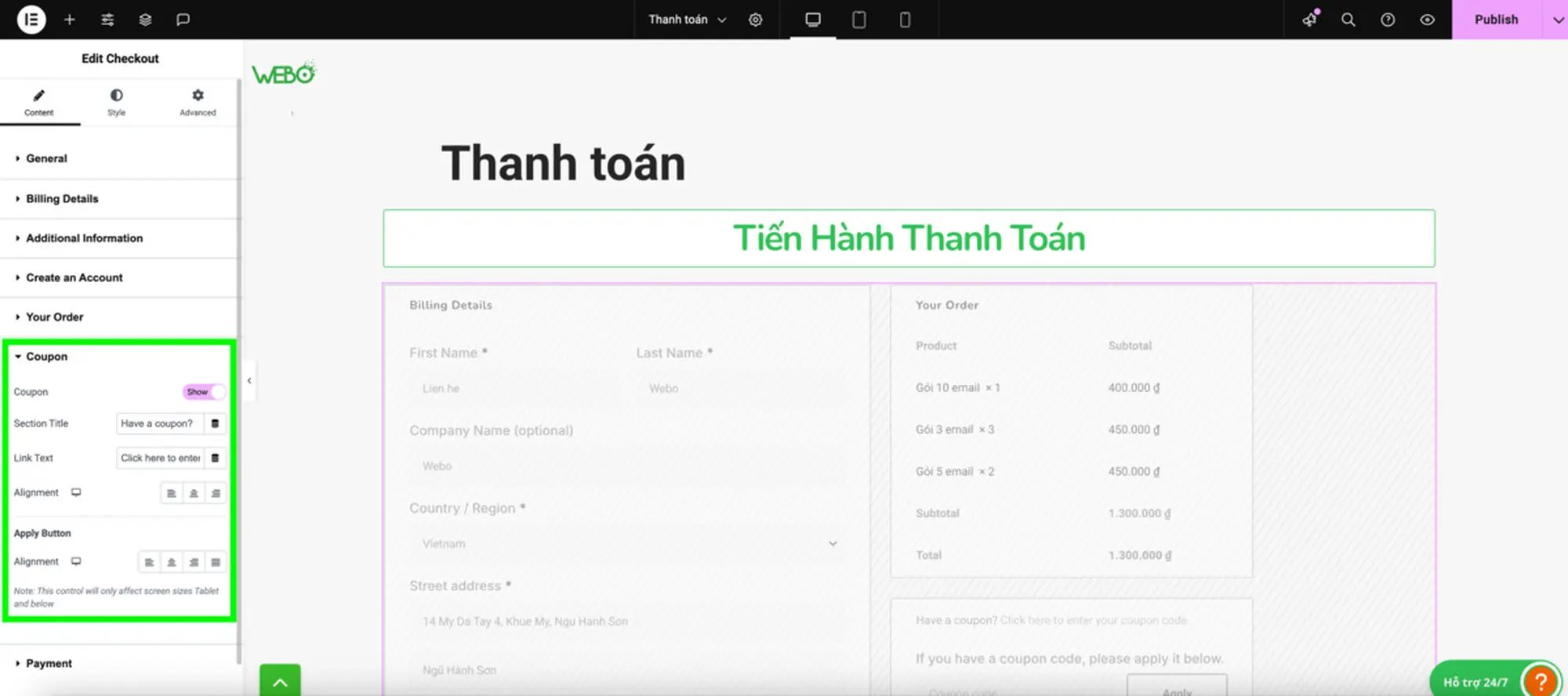1568x696 pixels.
Task: Open page settings gear in top bar
Action: tap(756, 20)
